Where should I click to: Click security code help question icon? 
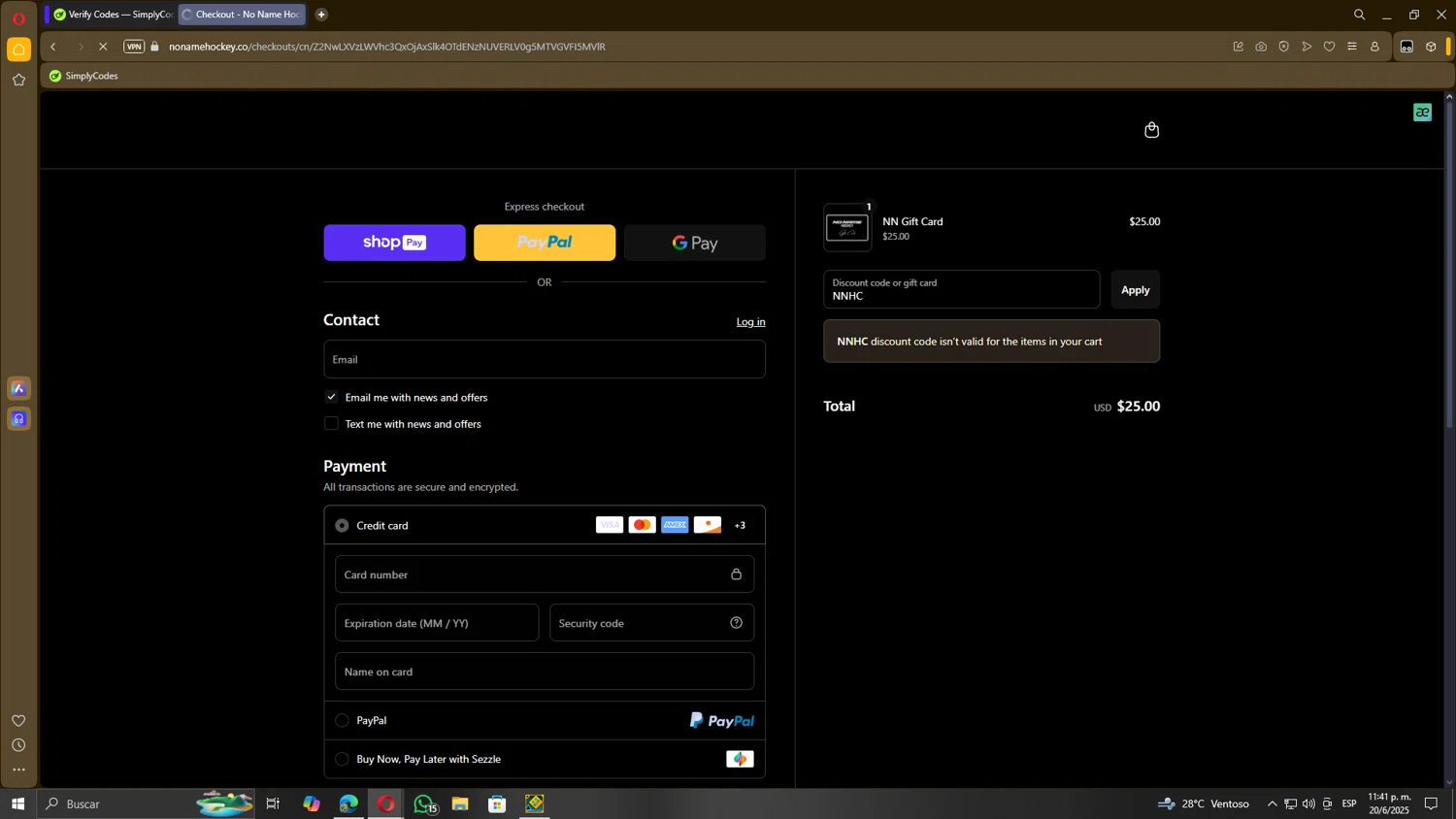[736, 623]
